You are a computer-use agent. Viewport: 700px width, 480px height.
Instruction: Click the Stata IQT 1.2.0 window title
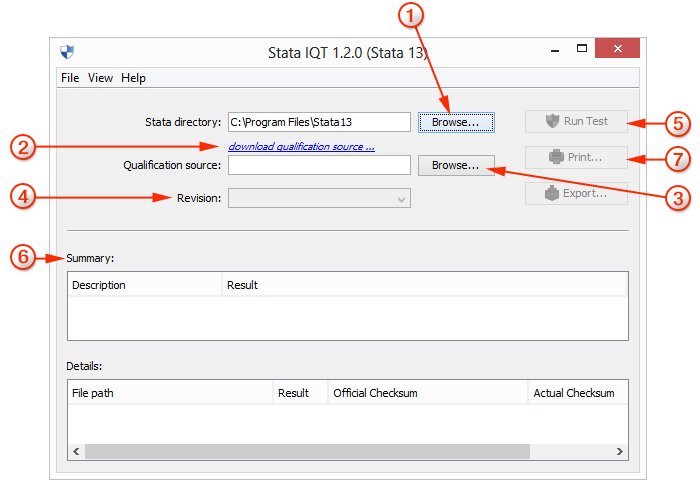(x=347, y=53)
